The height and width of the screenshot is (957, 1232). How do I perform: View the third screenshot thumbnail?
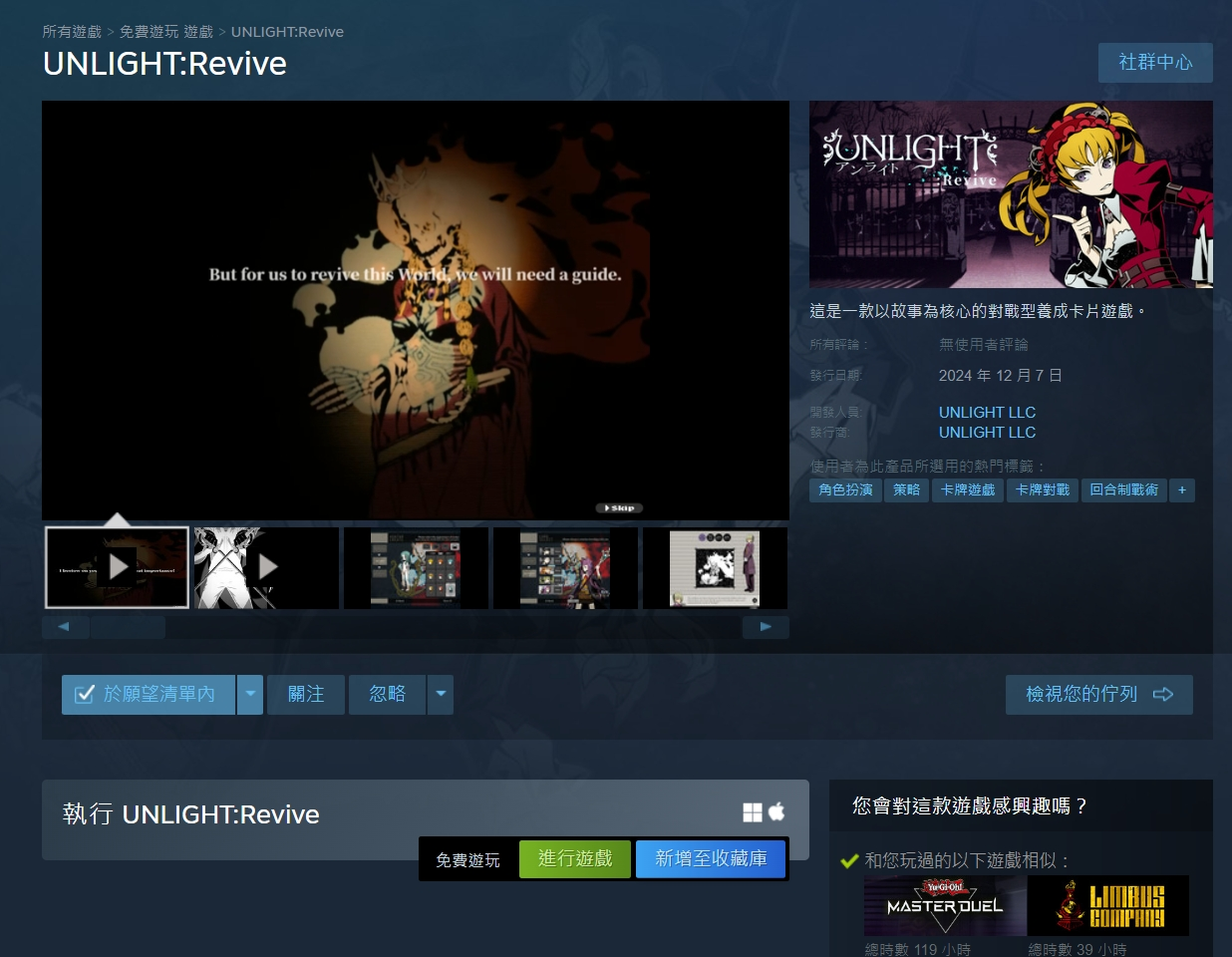tap(416, 567)
